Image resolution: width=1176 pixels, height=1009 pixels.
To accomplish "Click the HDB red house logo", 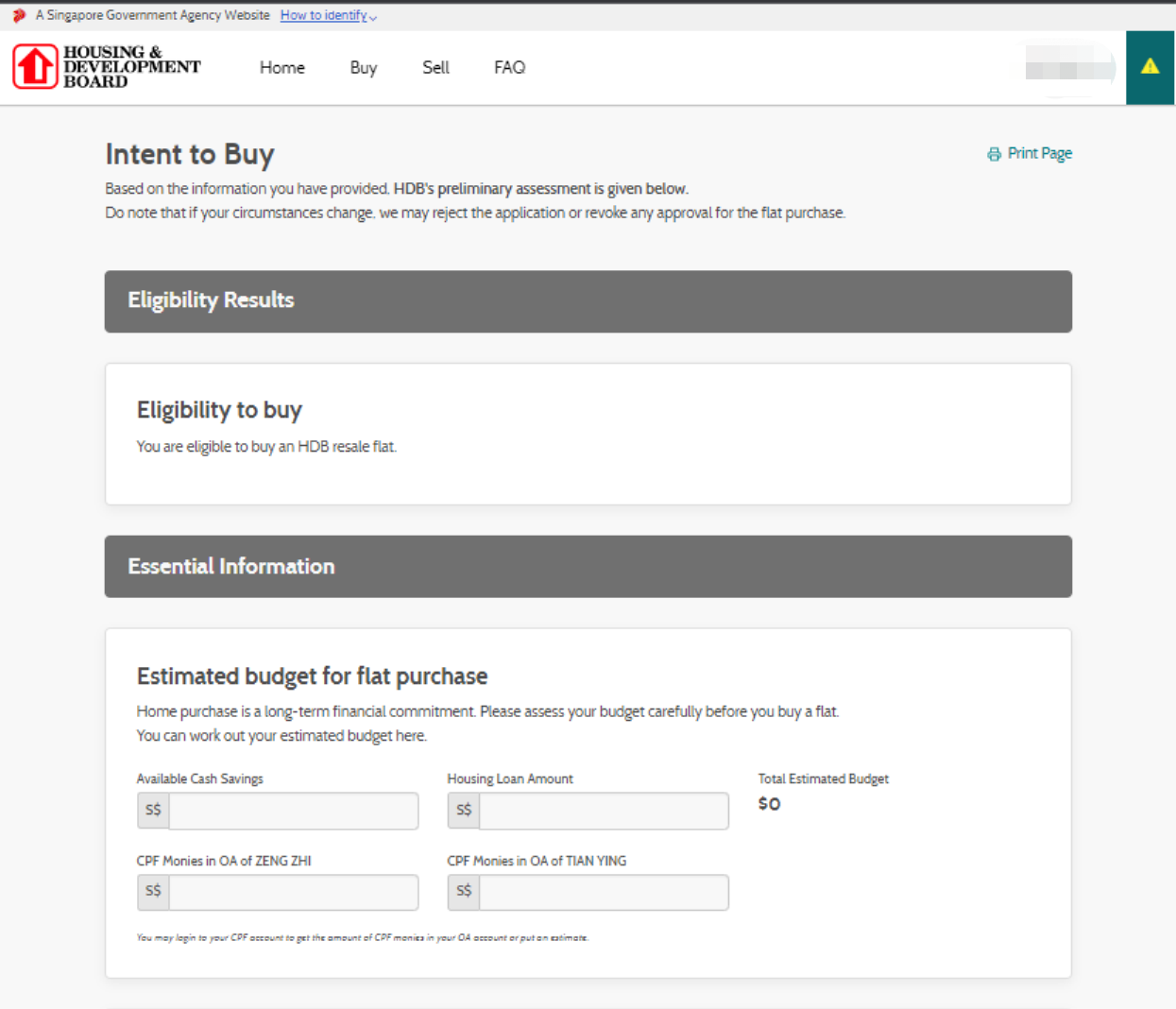I will 36,67.
